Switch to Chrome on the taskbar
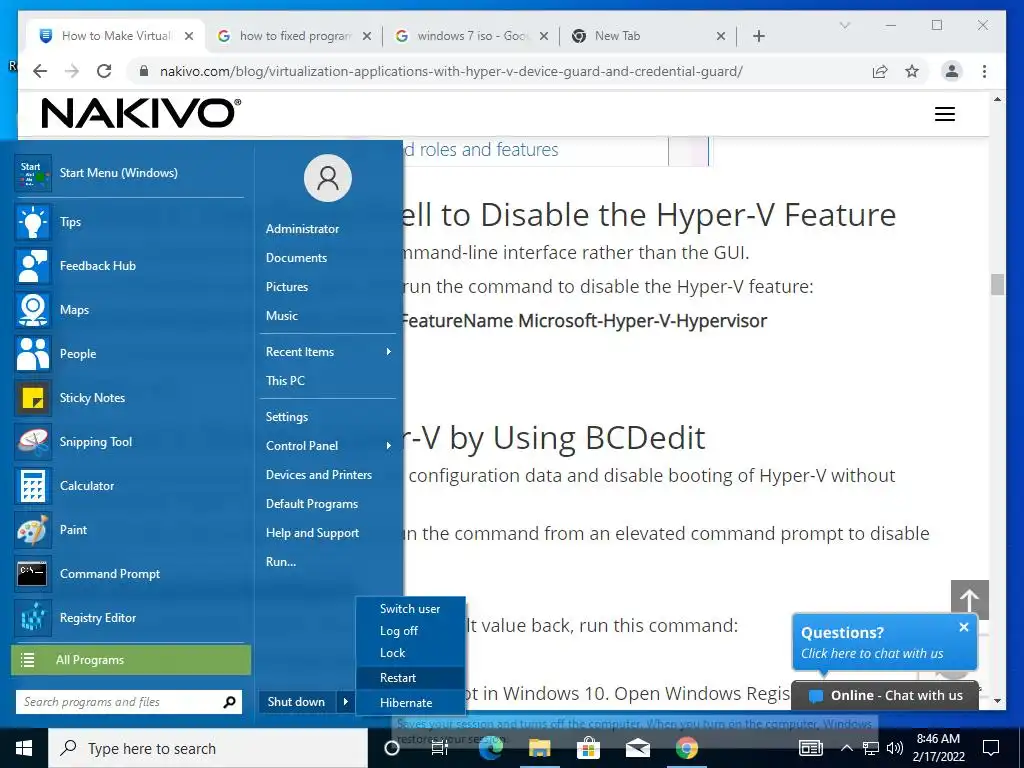Viewport: 1024px width, 768px height. pos(686,748)
